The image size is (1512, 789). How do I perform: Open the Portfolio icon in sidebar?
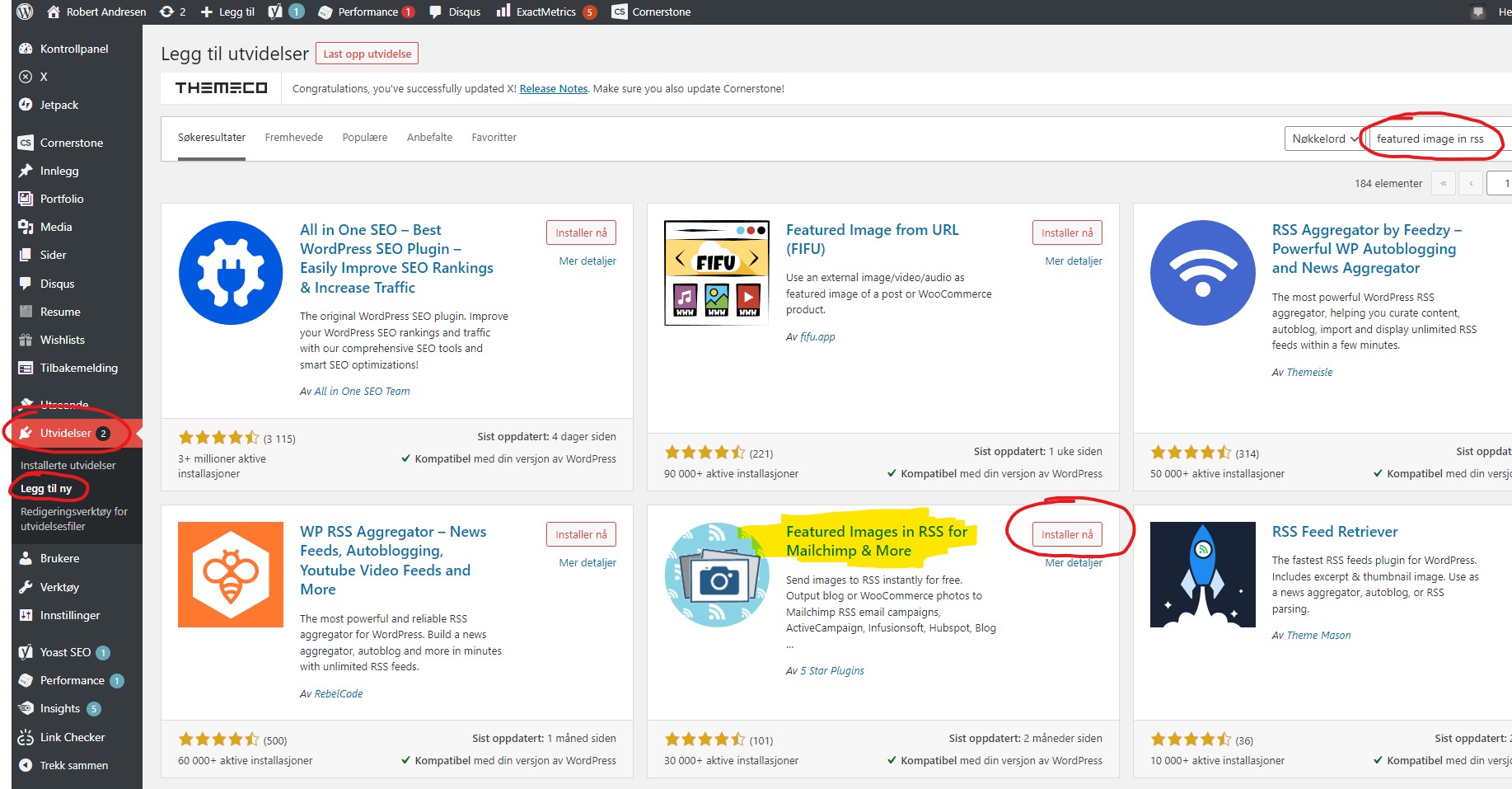coord(26,199)
